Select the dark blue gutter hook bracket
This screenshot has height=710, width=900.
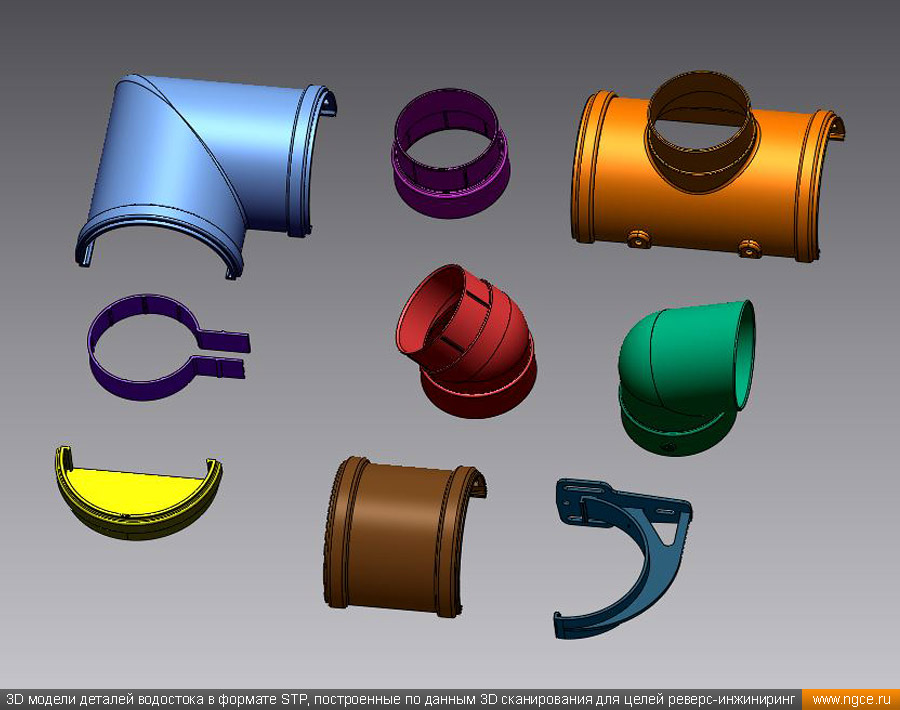[x=623, y=558]
